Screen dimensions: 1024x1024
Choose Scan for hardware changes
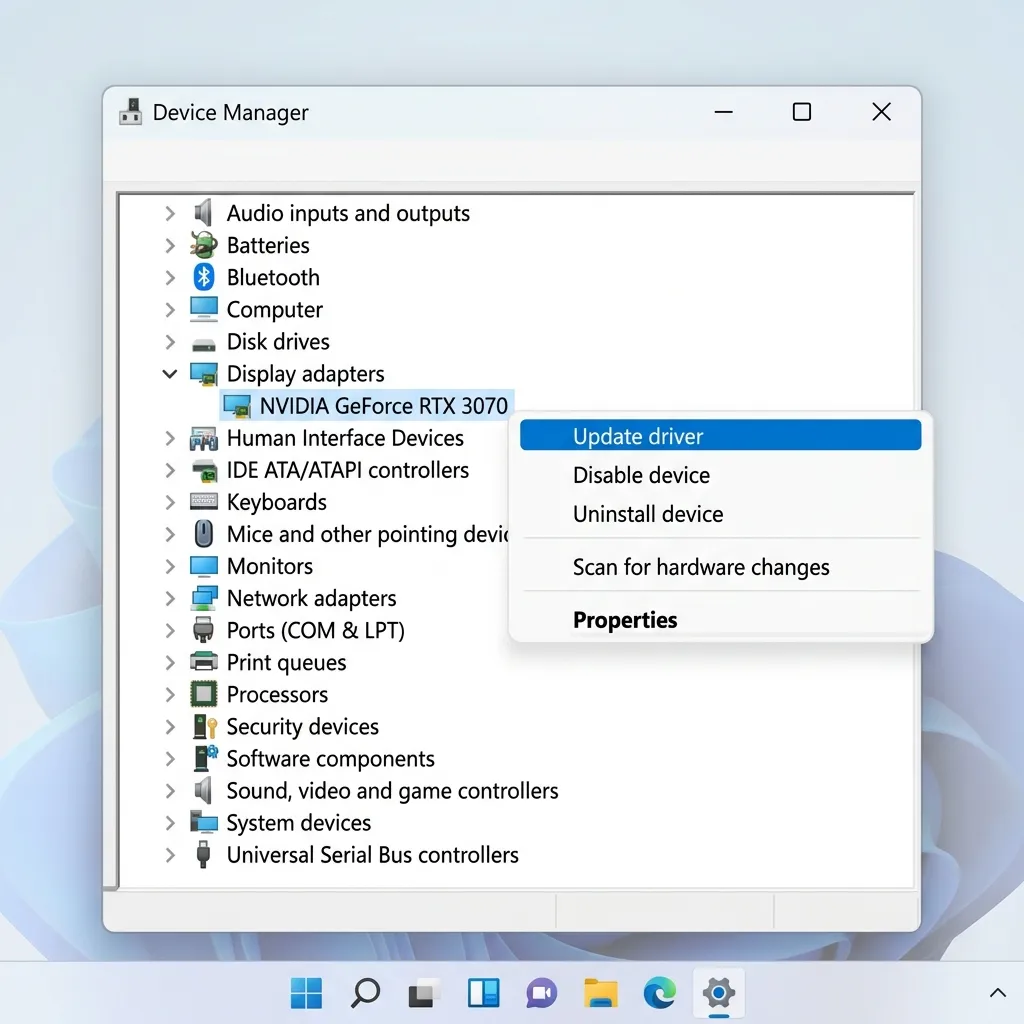720,567
